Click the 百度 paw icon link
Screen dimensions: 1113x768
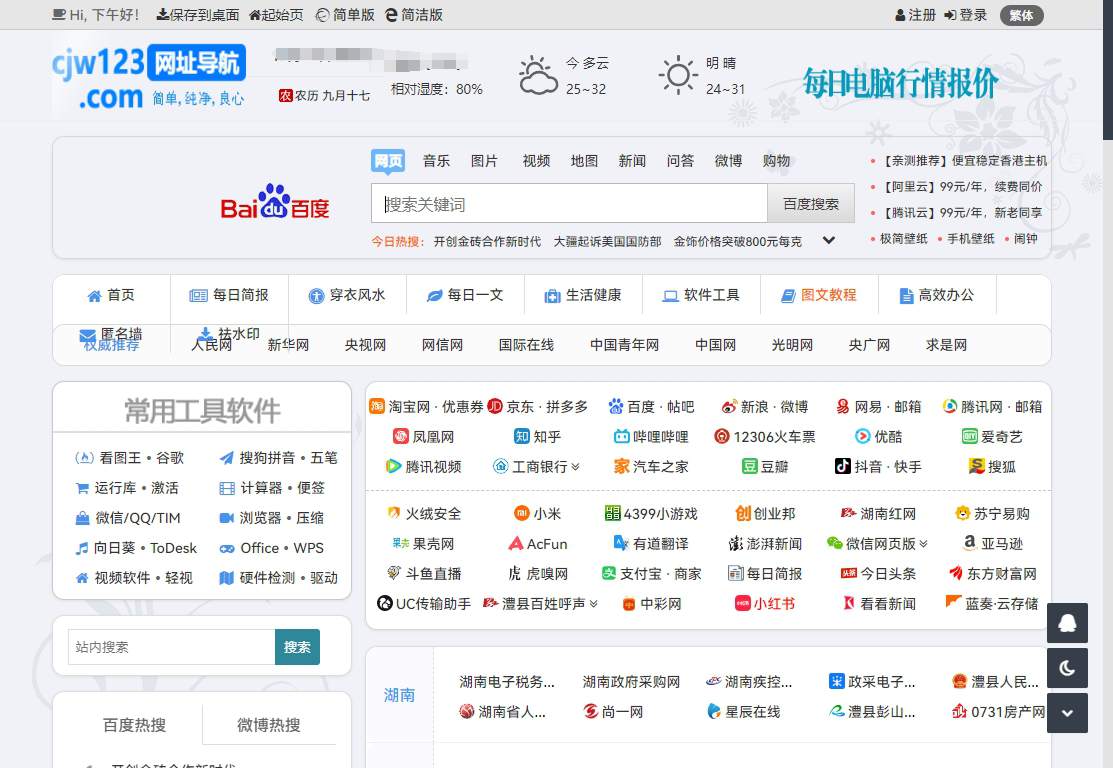coord(615,406)
